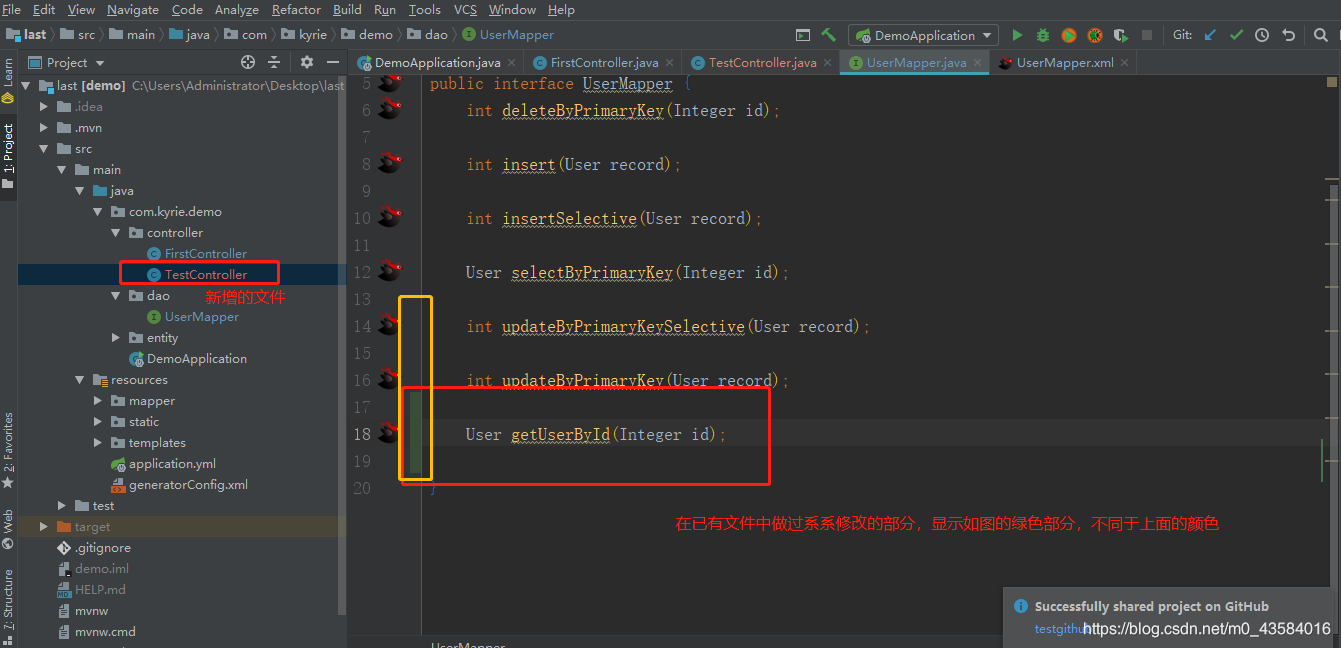Toggle the 2: Favorites tool window
The image size is (1341, 648).
pos(8,448)
